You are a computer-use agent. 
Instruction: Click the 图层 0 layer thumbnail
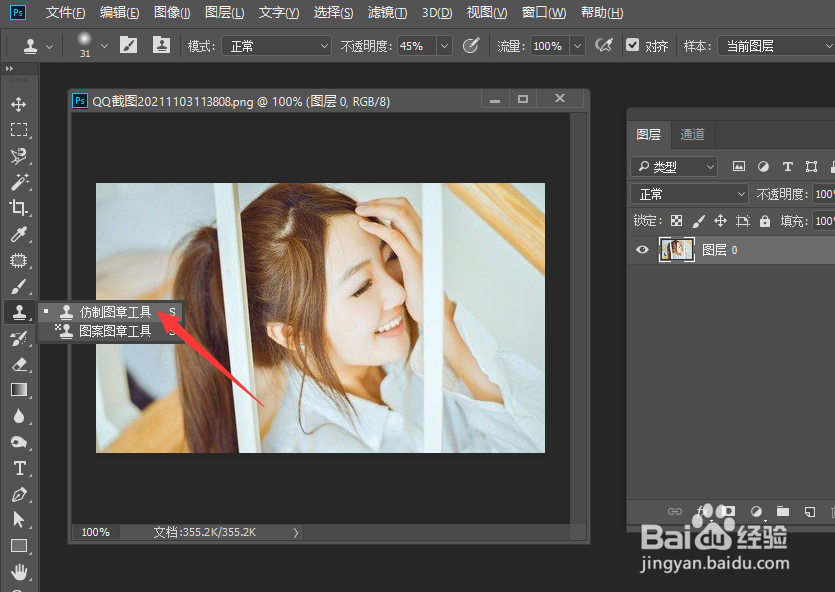point(676,250)
